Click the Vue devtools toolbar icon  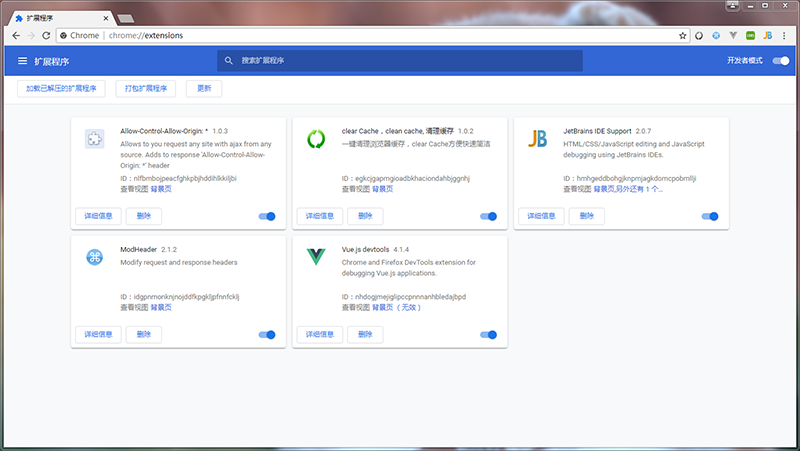pos(733,35)
